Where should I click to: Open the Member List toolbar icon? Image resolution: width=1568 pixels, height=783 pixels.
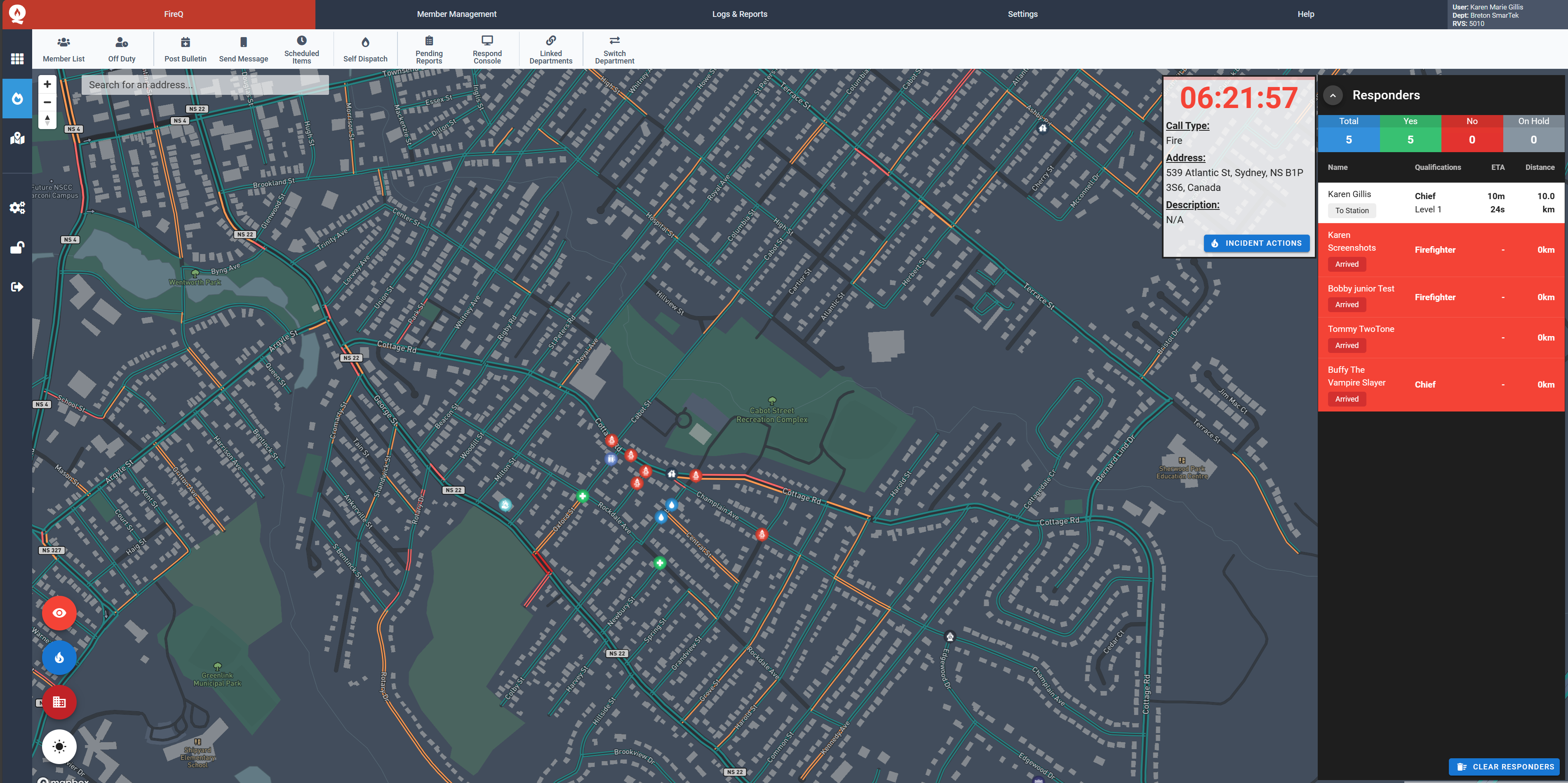(63, 49)
